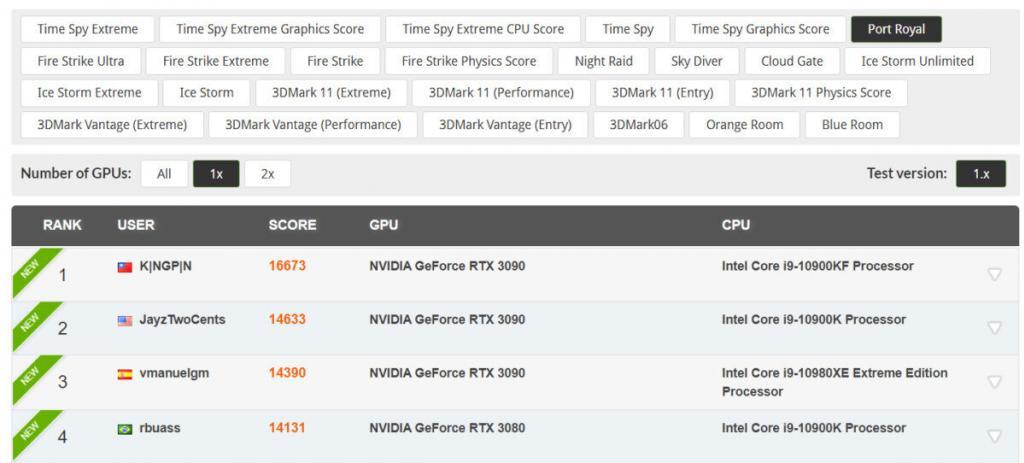Click the Spain flag icon beside vmanuelgm

tap(125, 374)
